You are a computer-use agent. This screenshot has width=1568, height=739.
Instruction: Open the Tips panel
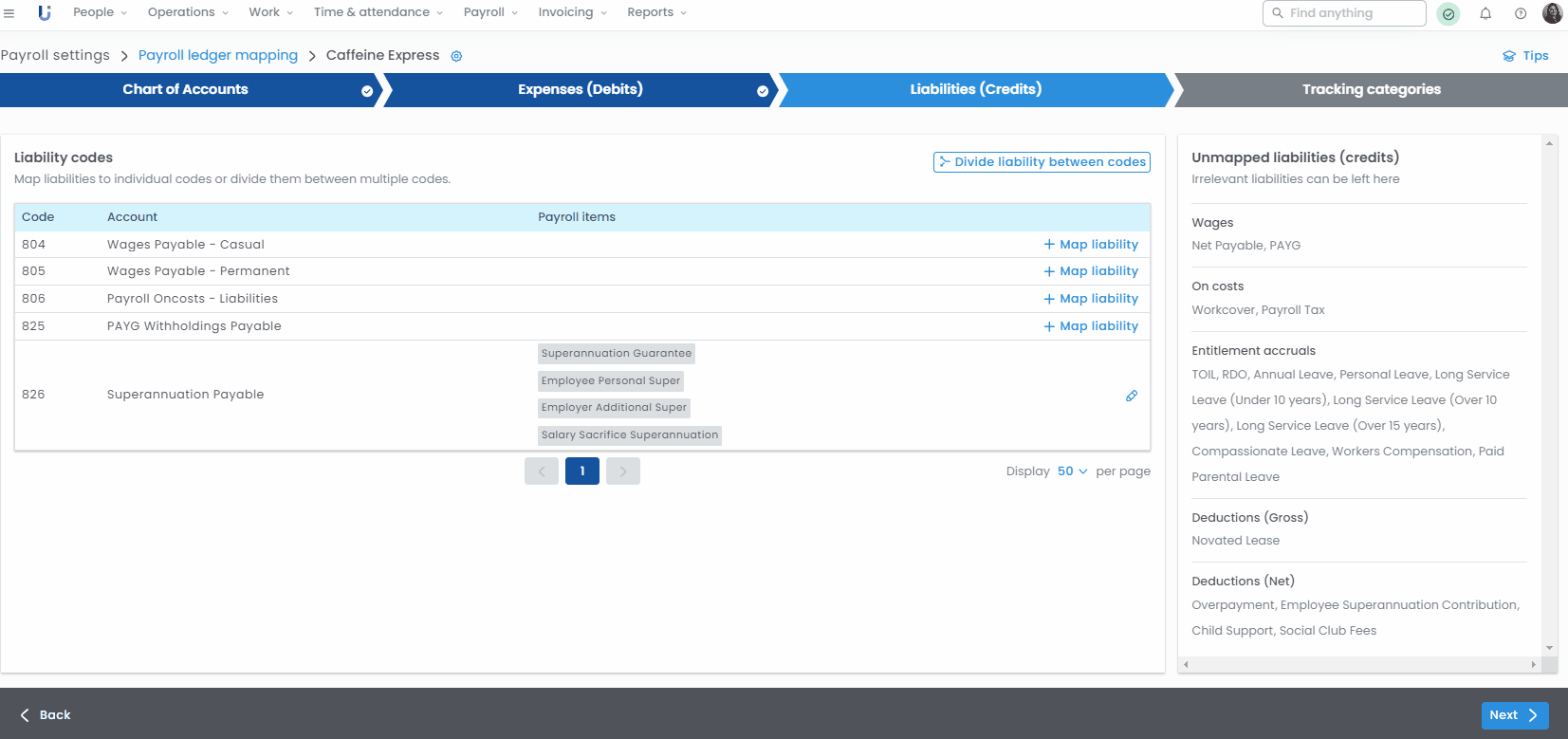click(x=1525, y=56)
